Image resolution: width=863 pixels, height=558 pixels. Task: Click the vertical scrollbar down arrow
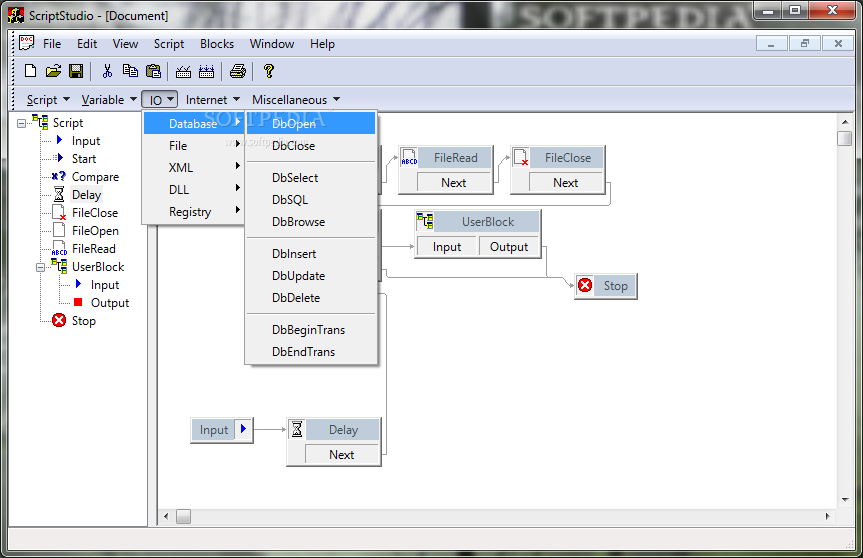click(845, 500)
